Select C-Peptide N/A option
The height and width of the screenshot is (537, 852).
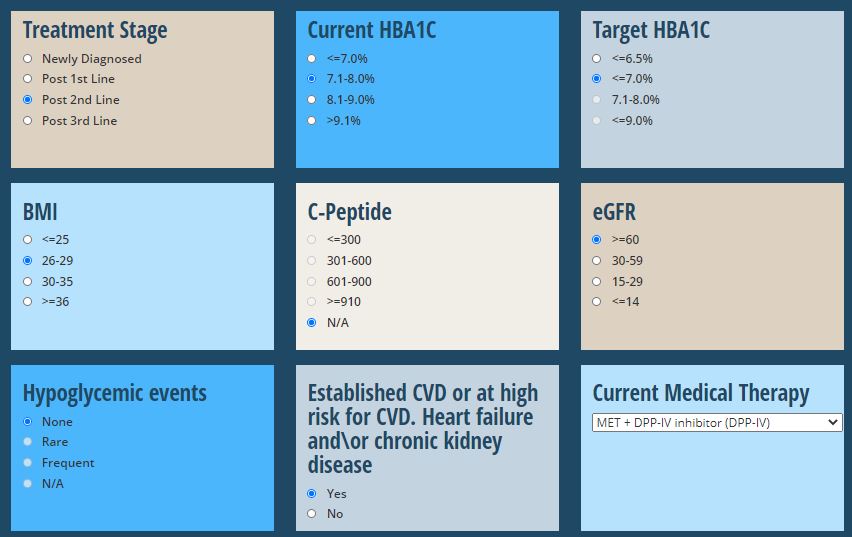[x=311, y=323]
